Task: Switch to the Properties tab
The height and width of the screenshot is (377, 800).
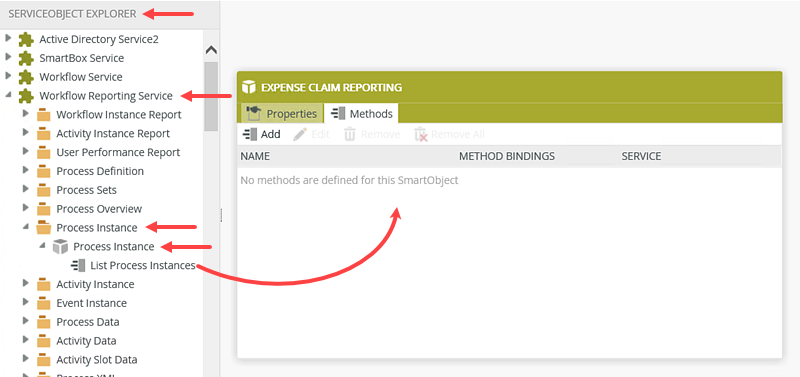Action: coord(282,113)
